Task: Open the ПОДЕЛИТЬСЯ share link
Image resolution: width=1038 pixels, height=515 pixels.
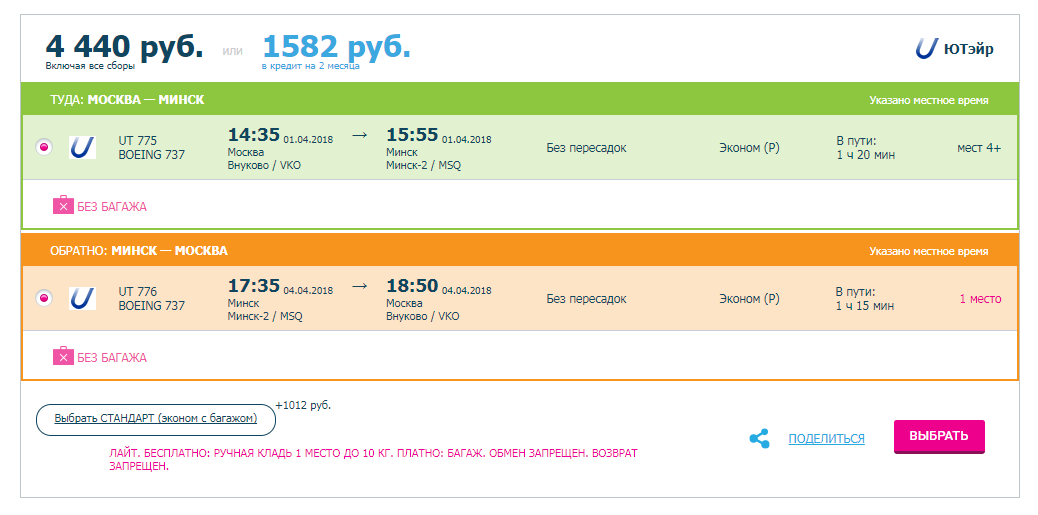Action: coord(826,438)
